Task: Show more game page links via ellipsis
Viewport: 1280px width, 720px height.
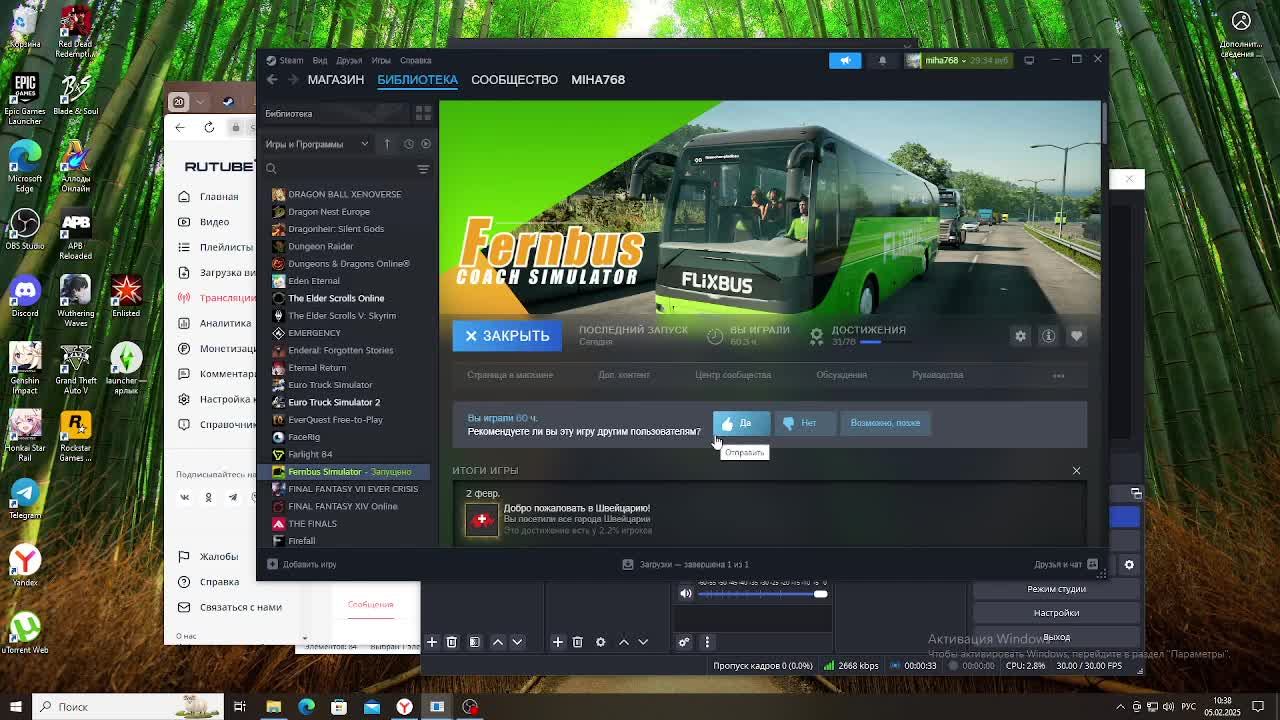Action: tap(1058, 376)
